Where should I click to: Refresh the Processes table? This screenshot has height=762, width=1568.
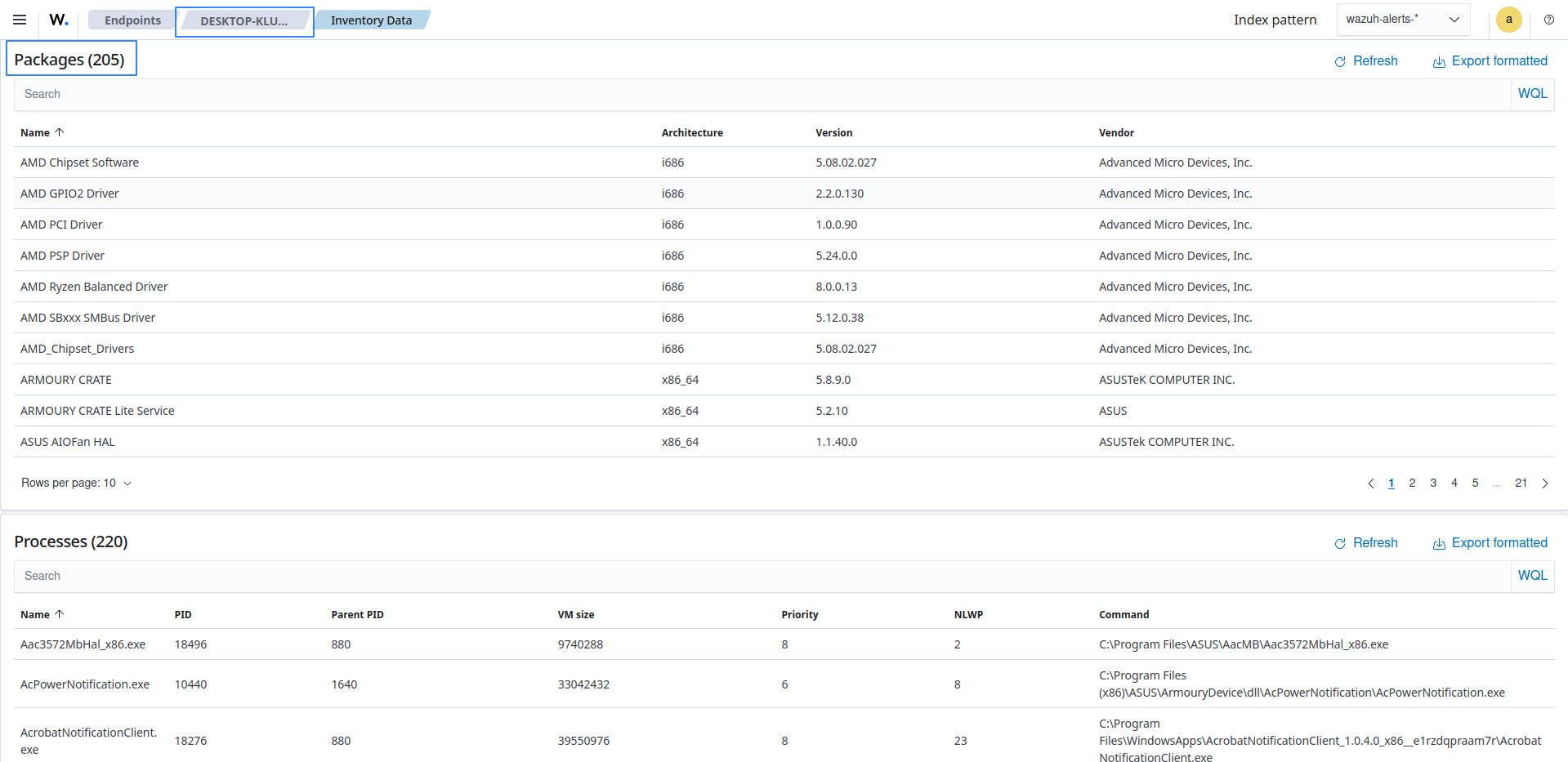1366,543
